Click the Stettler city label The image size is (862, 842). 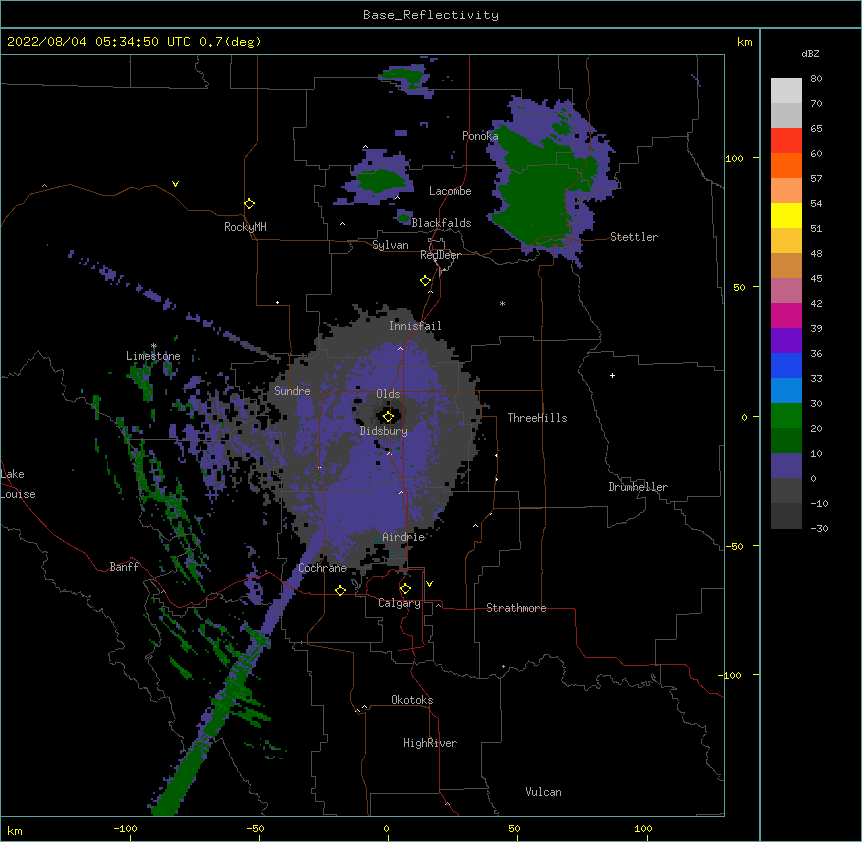coord(634,237)
